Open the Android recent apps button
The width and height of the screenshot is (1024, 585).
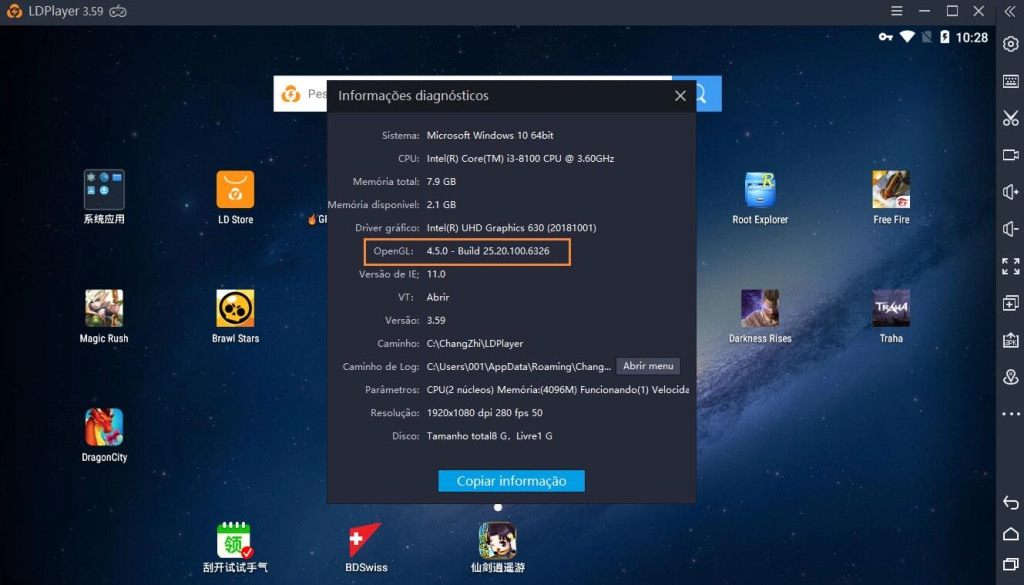point(1010,564)
